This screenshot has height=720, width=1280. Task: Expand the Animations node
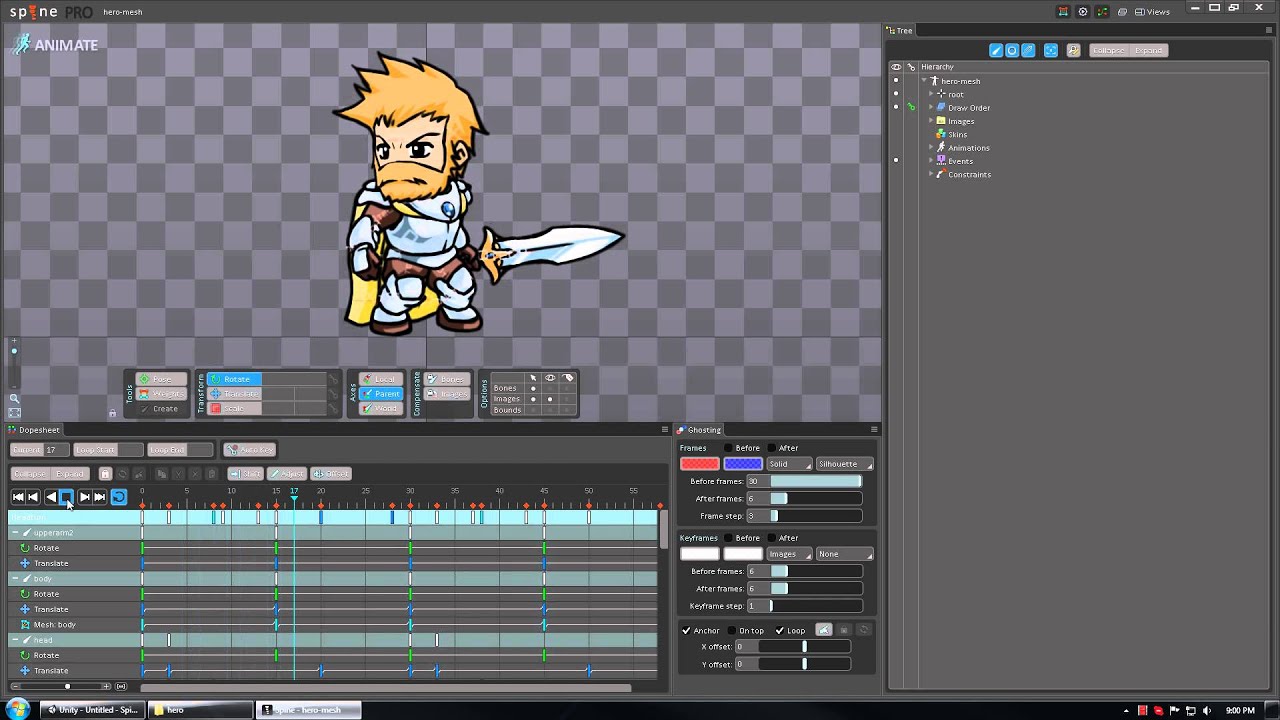[x=931, y=148]
